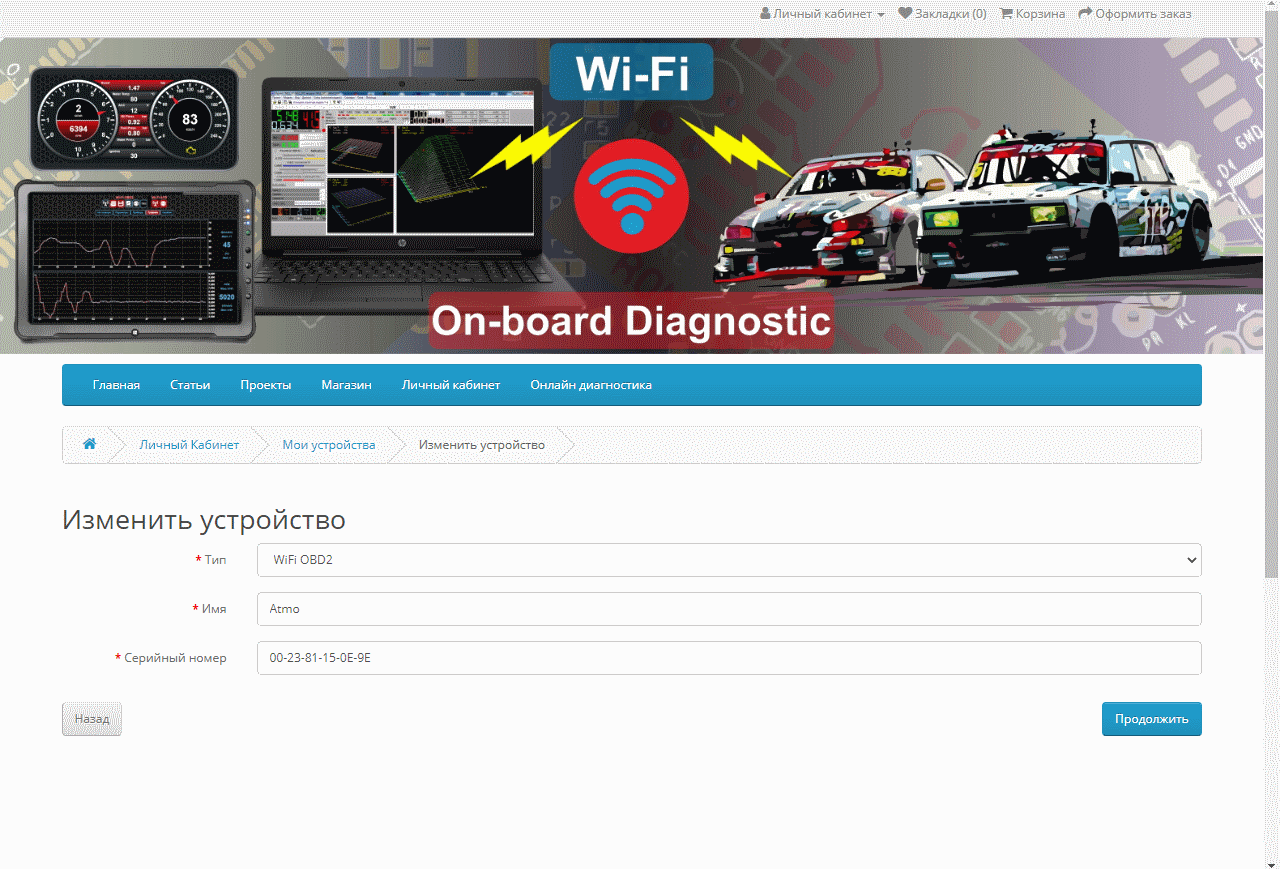Follow the Мои устройства breadcrumb link
This screenshot has width=1280, height=869.
(x=328, y=445)
